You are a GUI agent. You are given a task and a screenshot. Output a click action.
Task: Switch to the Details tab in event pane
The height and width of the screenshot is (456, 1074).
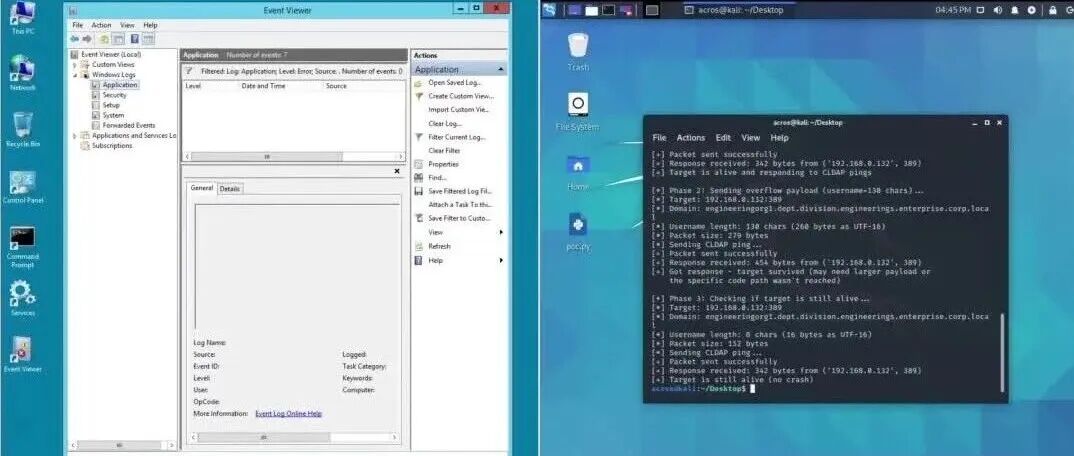(x=229, y=188)
